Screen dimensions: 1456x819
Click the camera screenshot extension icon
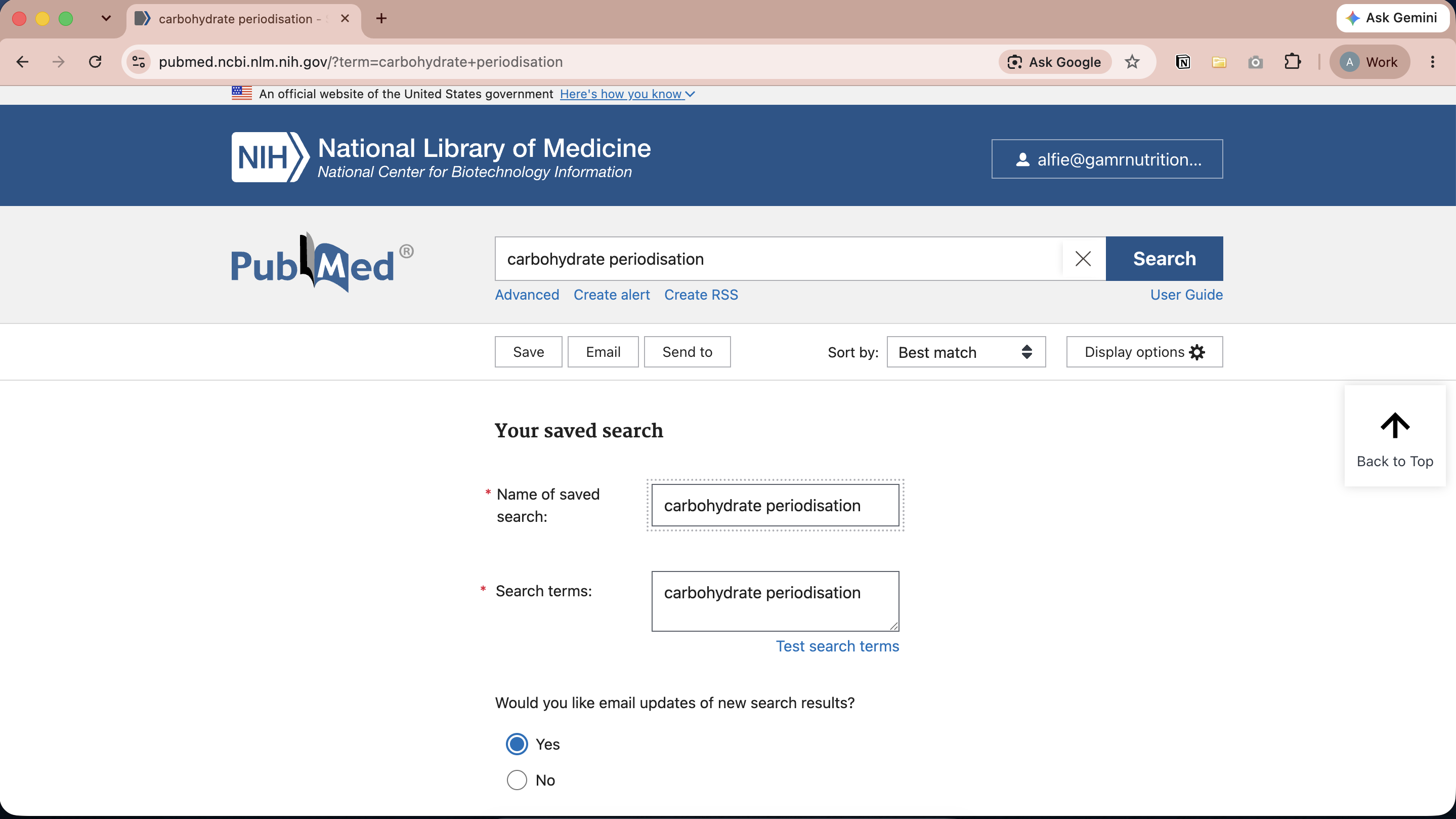[1255, 62]
